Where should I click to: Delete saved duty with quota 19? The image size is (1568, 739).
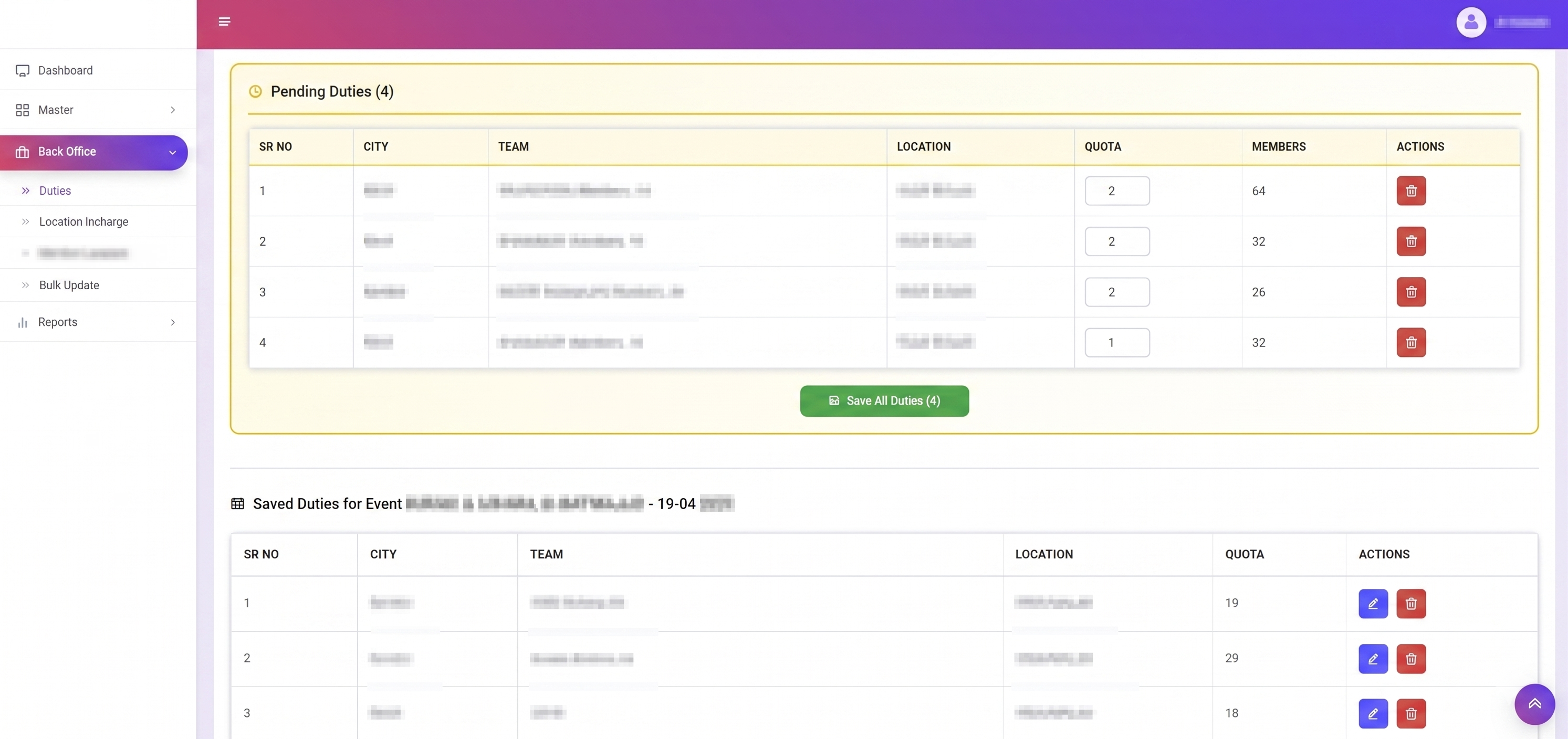click(x=1411, y=604)
